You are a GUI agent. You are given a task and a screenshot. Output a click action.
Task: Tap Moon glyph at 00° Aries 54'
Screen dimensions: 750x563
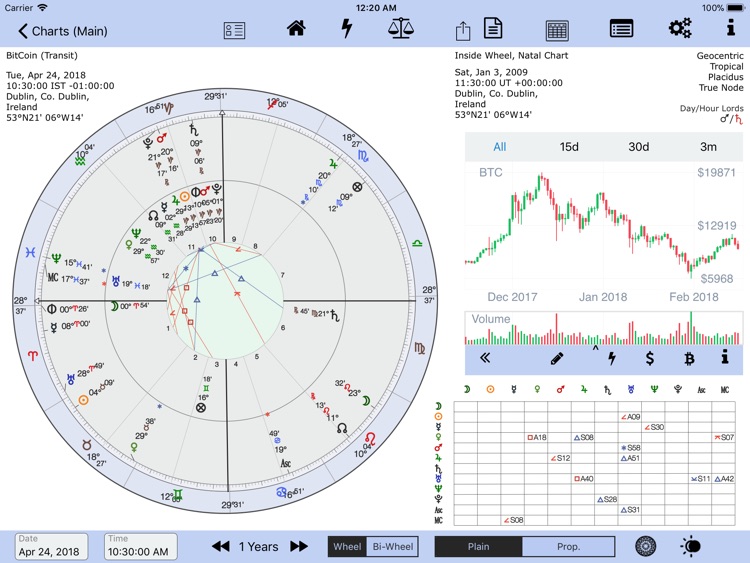[114, 306]
